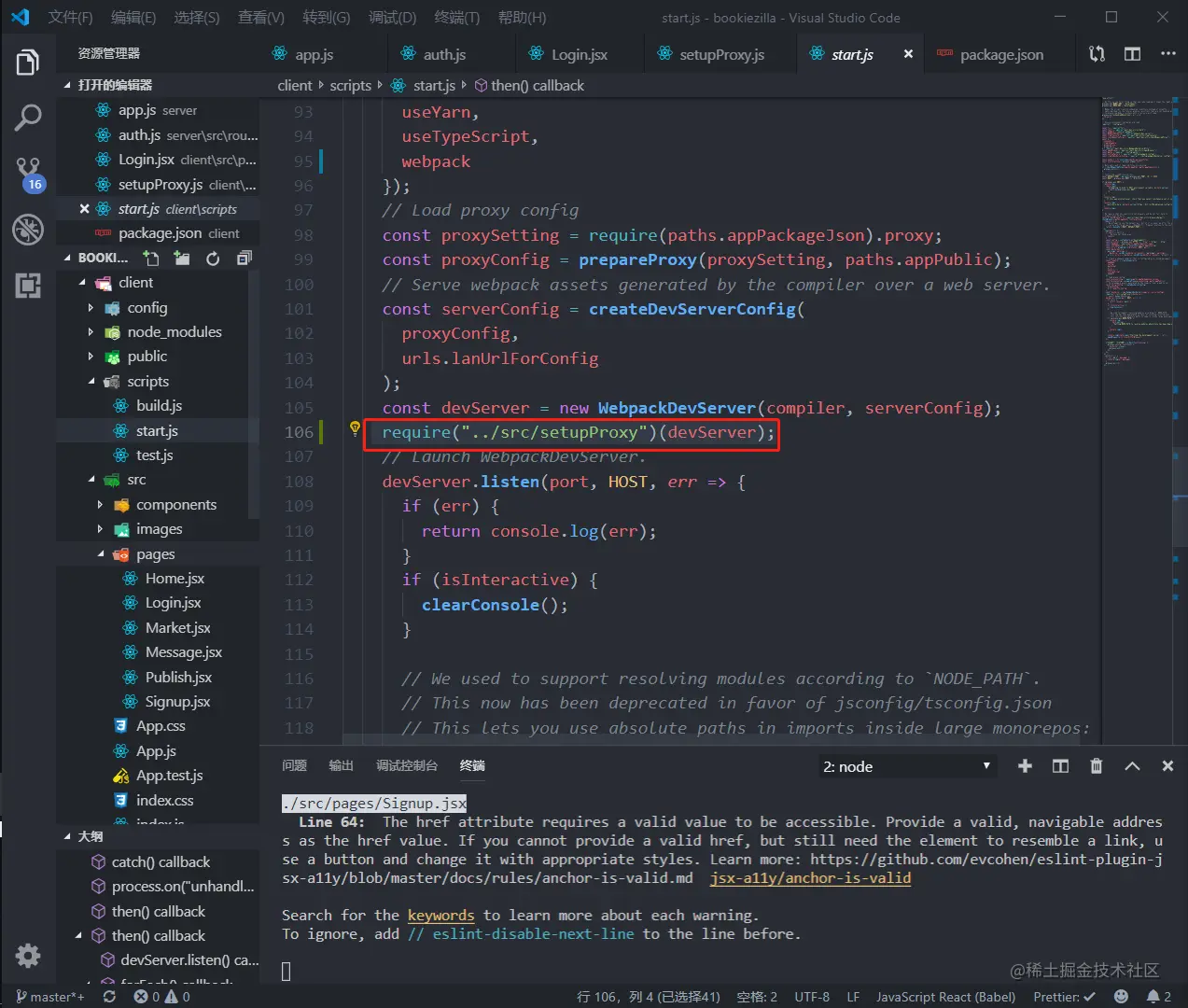Collapse the client folder
The width and height of the screenshot is (1188, 1008).
82,283
